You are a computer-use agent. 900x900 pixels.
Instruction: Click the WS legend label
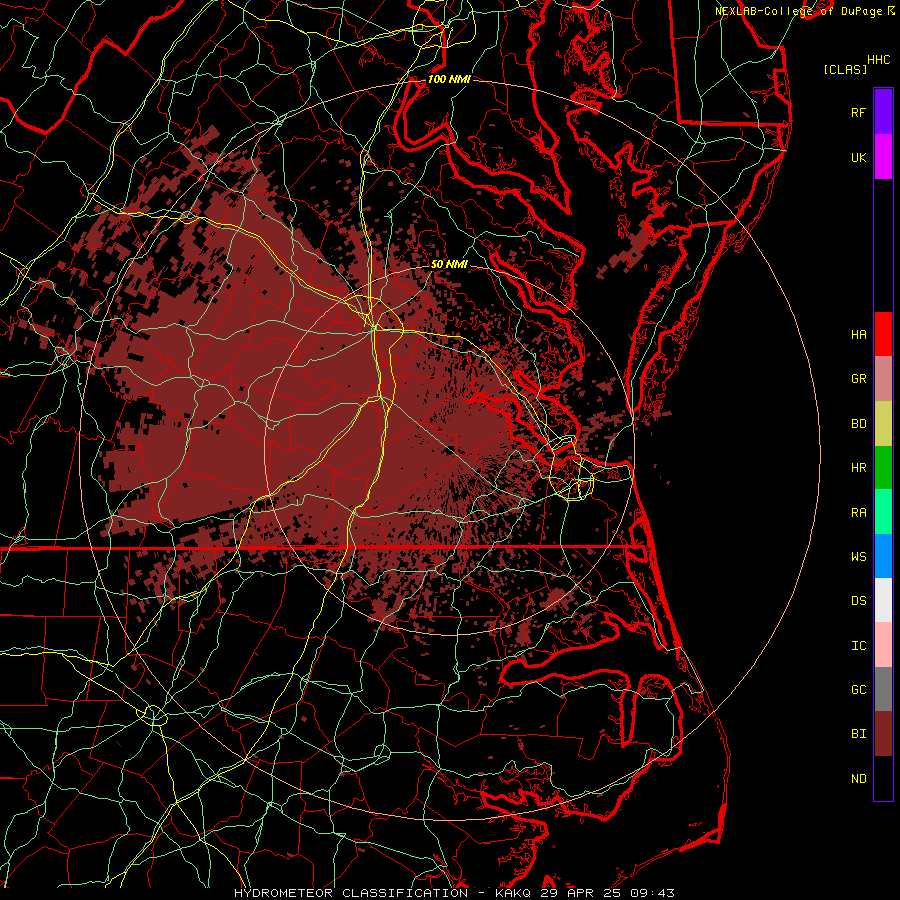pyautogui.click(x=858, y=557)
